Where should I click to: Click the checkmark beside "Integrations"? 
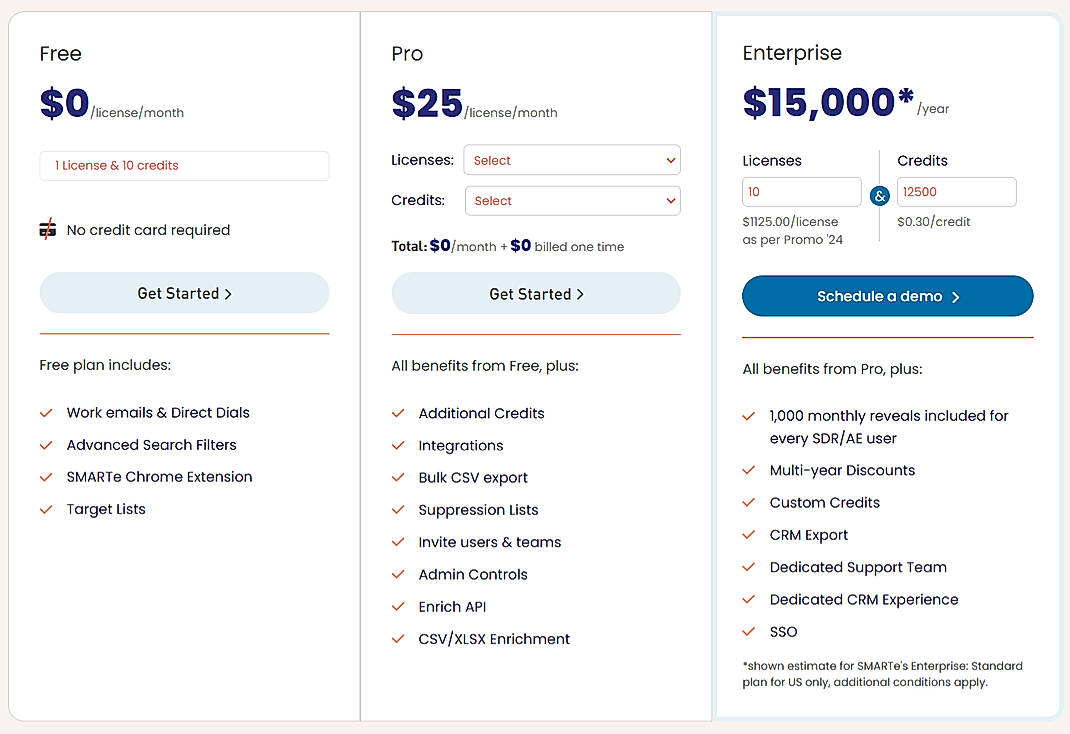coord(398,445)
